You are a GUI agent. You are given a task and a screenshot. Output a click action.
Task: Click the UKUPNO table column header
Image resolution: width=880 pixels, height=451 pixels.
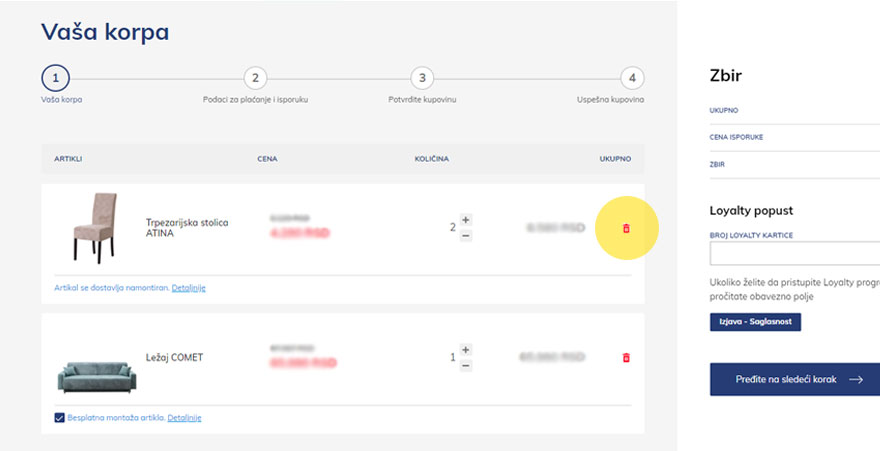point(615,159)
